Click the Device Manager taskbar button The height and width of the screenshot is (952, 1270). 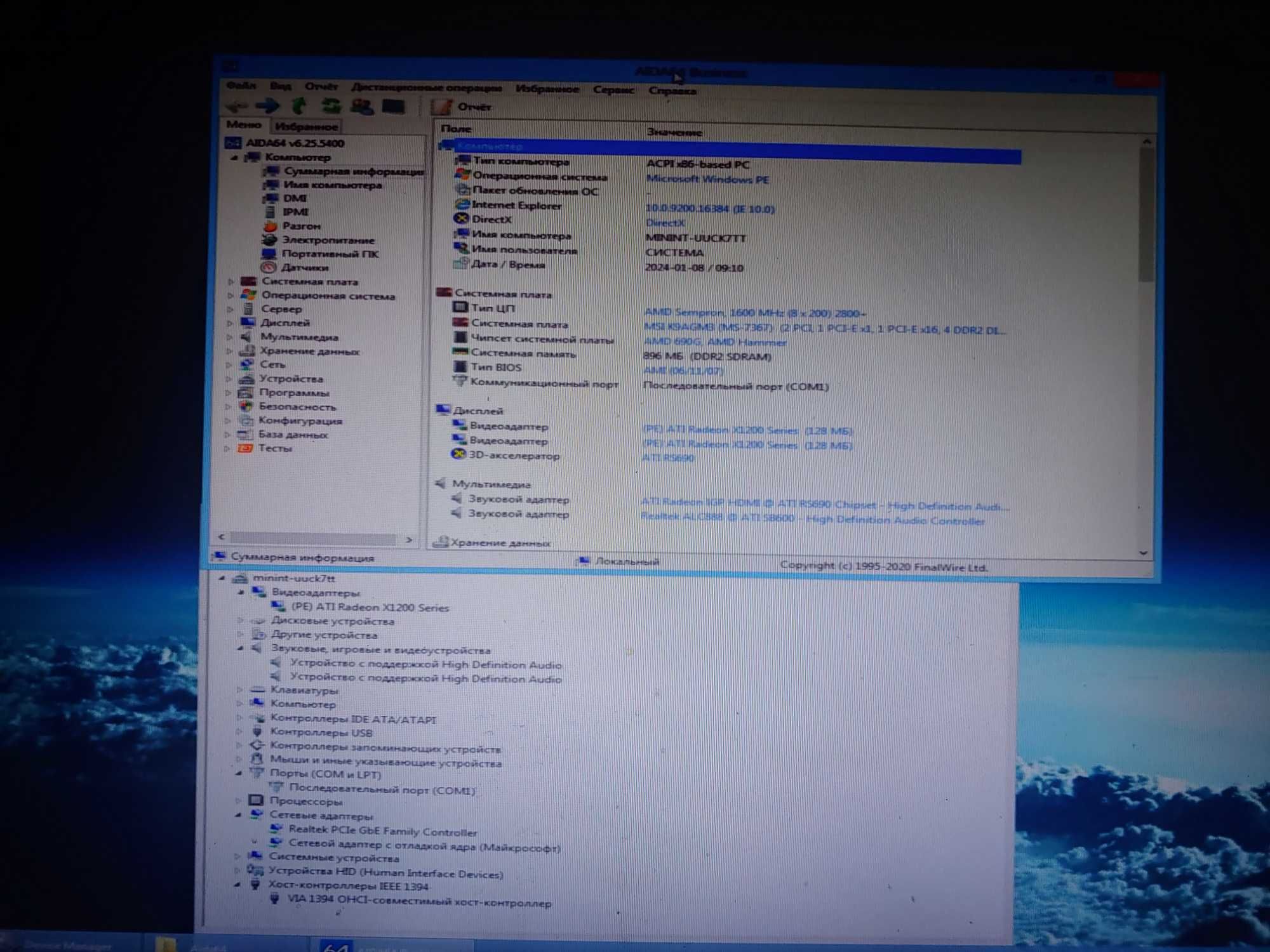click(70, 944)
